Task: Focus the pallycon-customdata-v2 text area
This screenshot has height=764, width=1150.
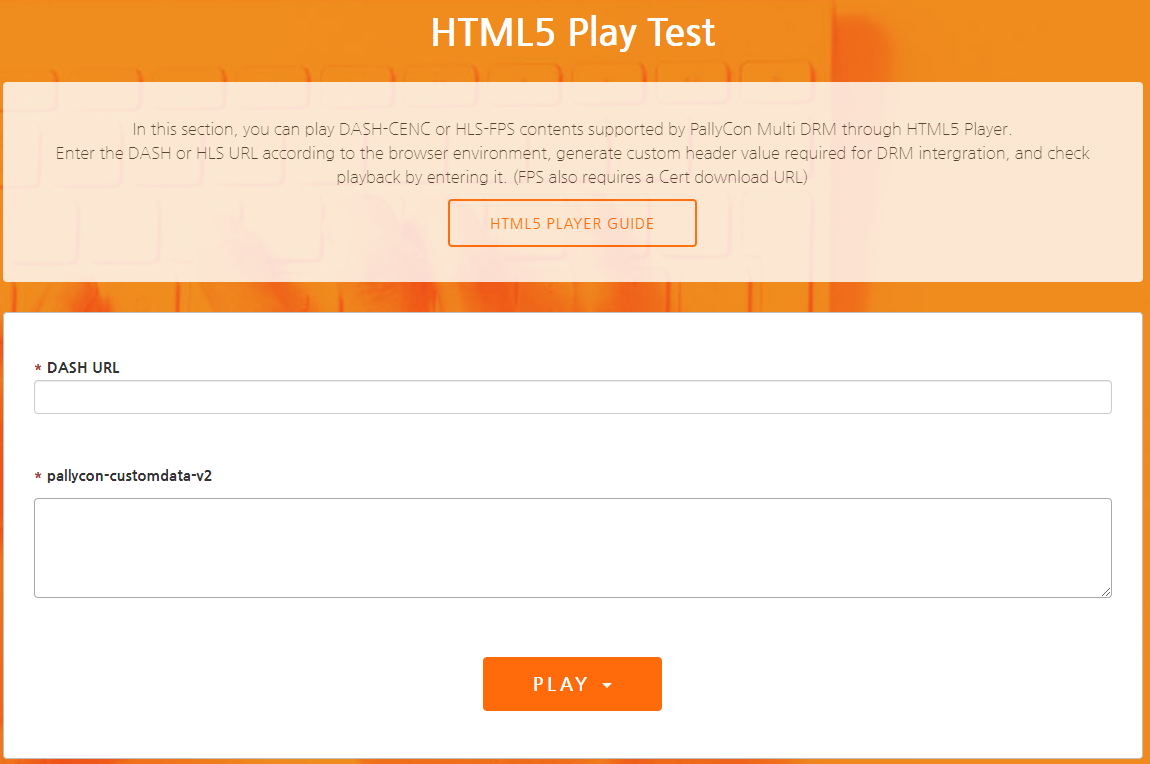Action: coord(572,547)
